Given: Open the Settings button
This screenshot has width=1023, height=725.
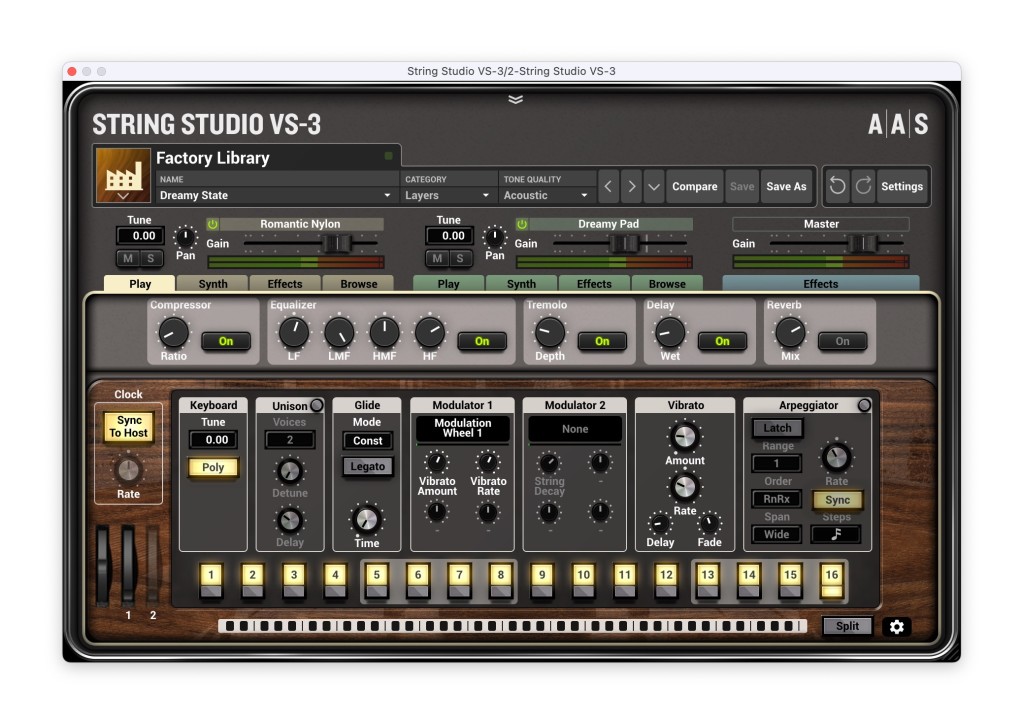Looking at the screenshot, I should (902, 187).
